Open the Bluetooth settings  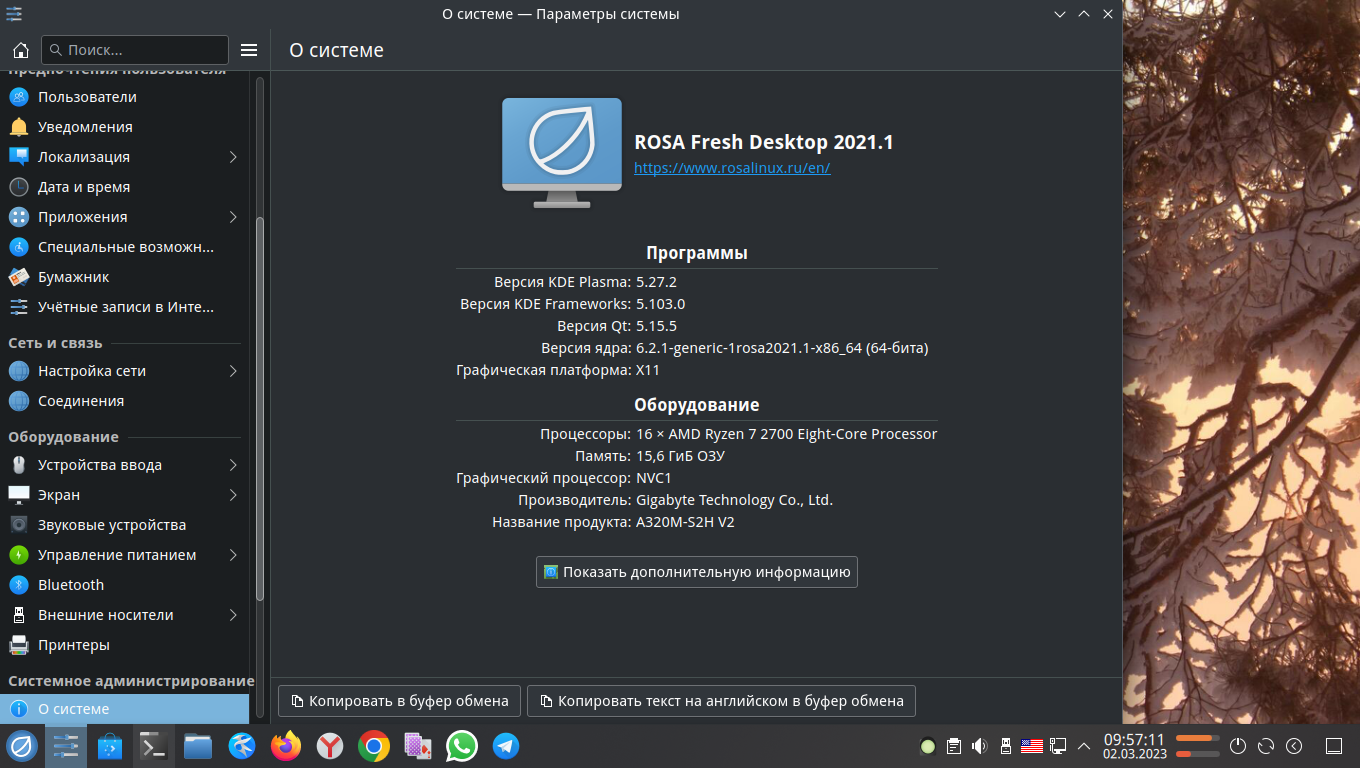pos(125,585)
